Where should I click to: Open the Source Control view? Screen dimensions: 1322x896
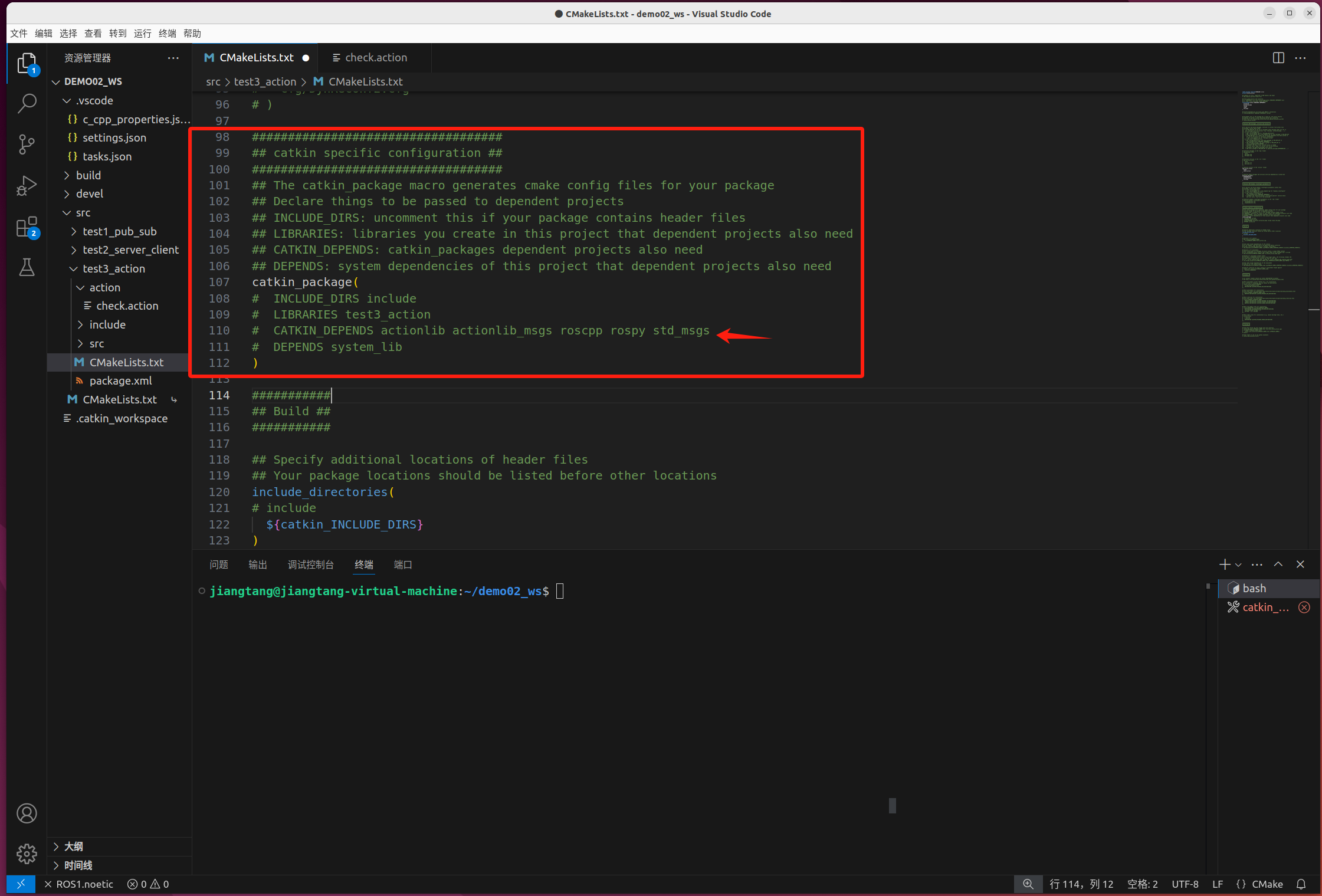(27, 145)
